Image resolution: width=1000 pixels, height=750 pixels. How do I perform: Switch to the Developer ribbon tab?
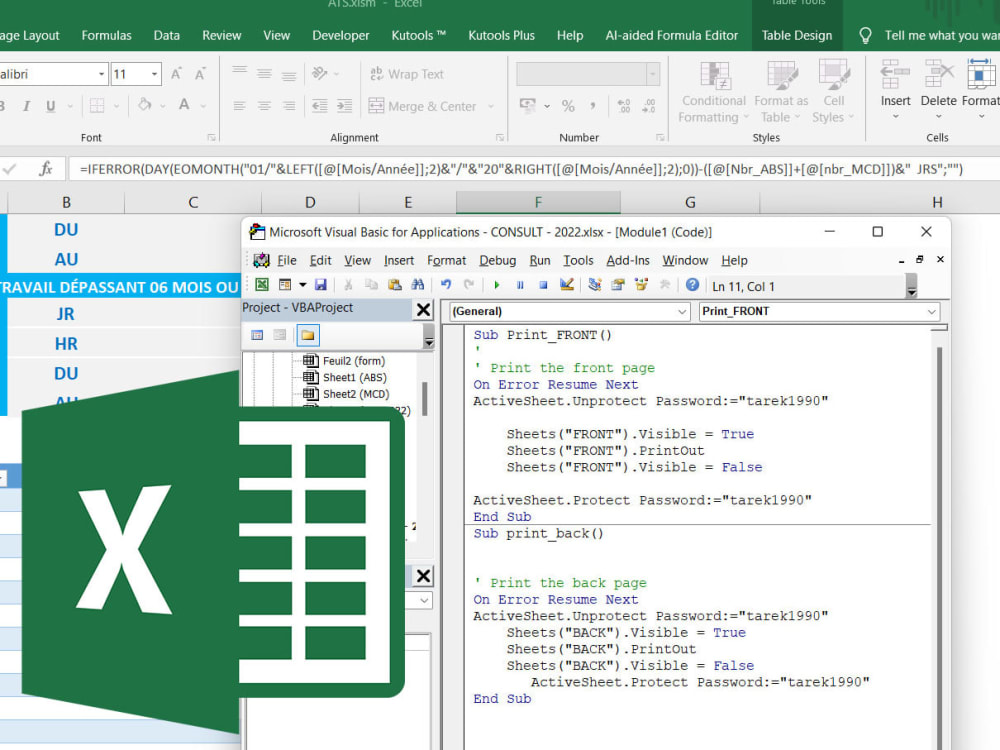coord(340,35)
